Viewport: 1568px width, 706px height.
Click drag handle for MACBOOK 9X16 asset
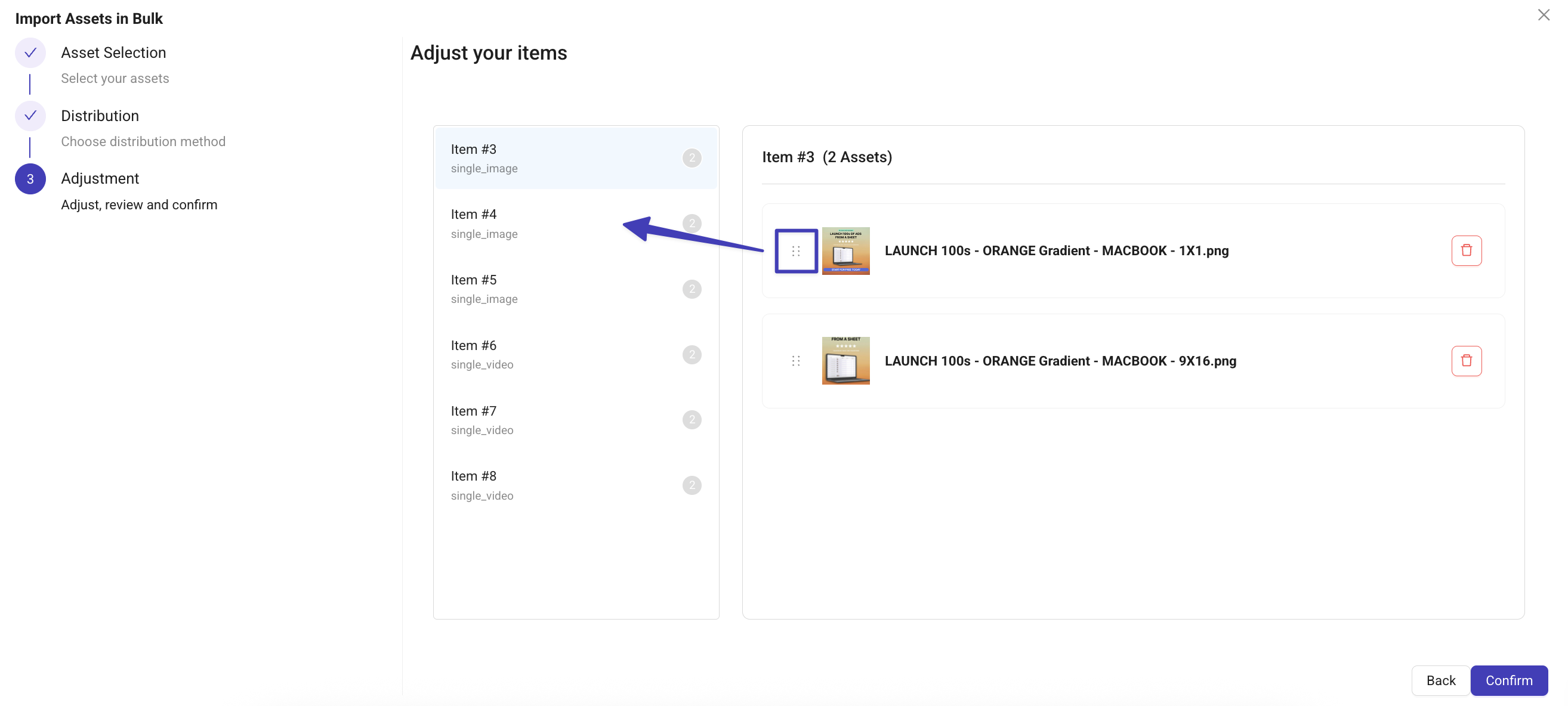(795, 361)
